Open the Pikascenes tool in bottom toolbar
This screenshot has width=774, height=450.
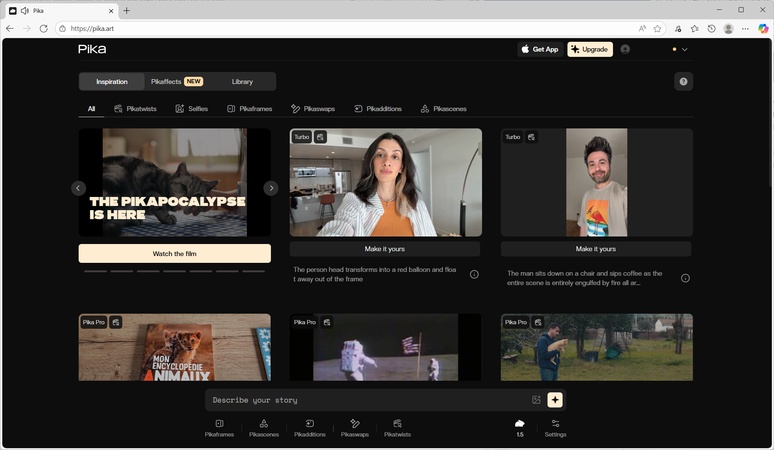pyautogui.click(x=264, y=428)
